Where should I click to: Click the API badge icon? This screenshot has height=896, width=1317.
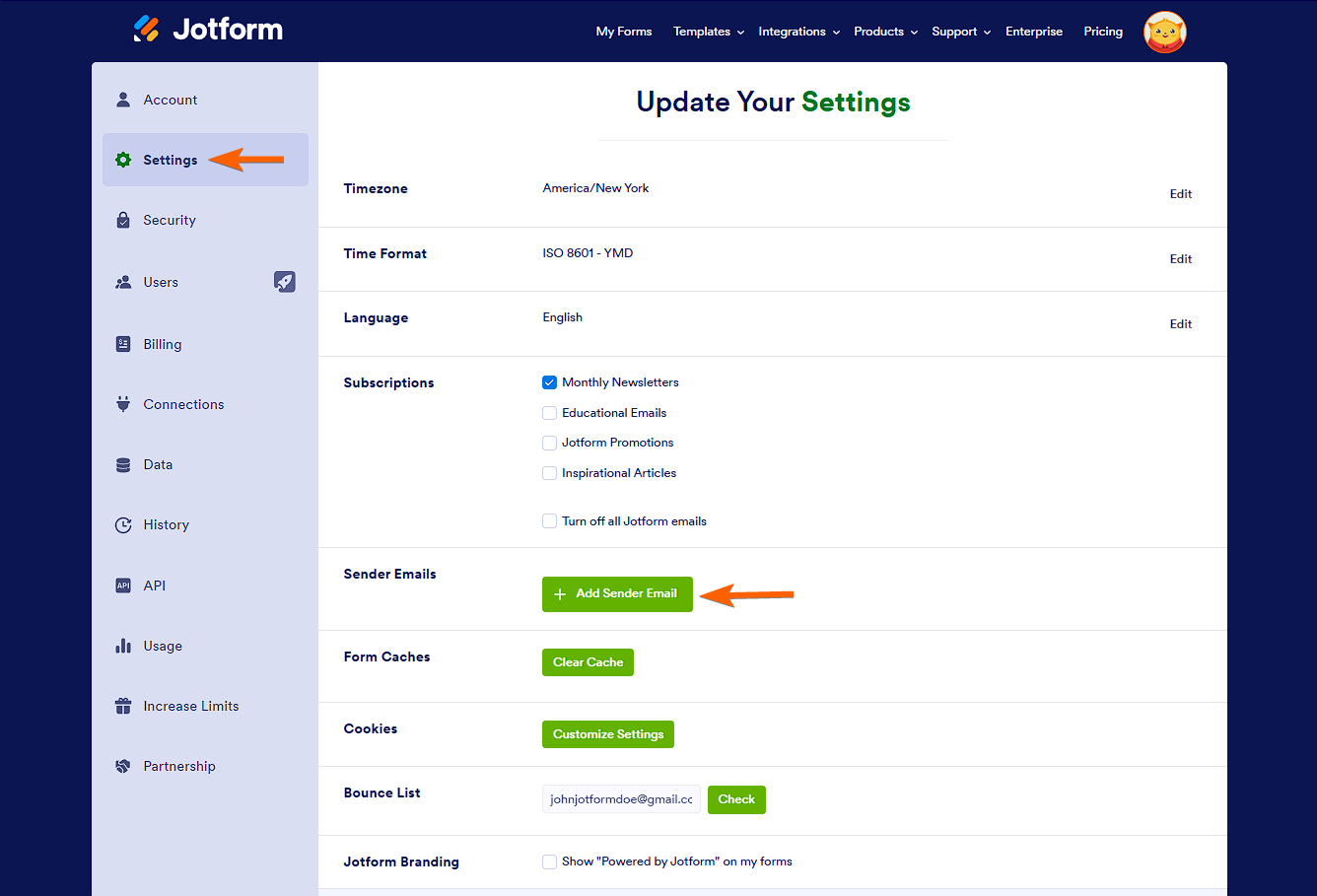tap(123, 586)
